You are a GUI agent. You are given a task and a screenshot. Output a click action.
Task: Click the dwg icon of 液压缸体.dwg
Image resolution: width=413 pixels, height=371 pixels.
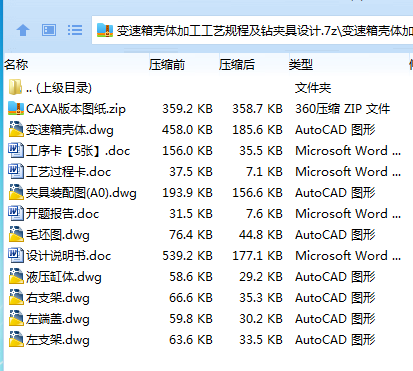(16, 276)
